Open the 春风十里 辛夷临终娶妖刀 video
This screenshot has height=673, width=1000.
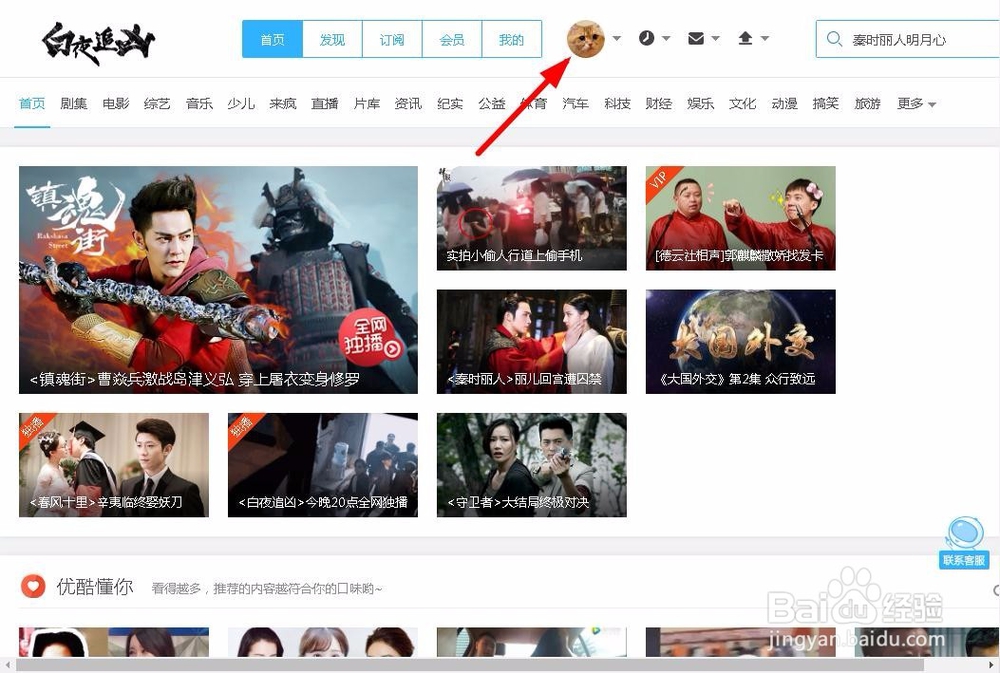coord(114,464)
